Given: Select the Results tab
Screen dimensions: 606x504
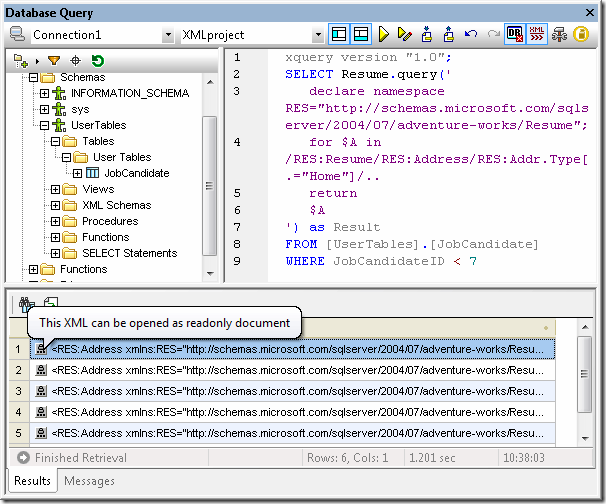Looking at the screenshot, I should click(32, 481).
